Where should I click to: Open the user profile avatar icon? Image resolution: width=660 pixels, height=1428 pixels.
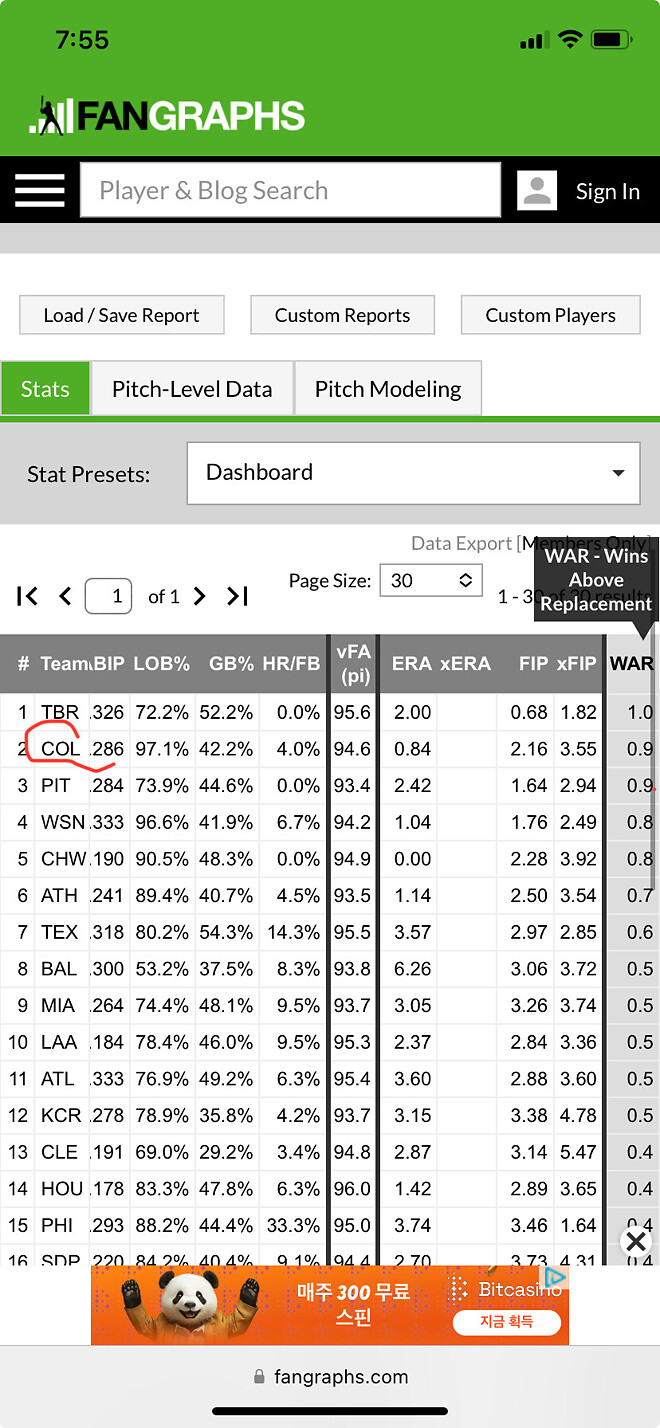537,191
